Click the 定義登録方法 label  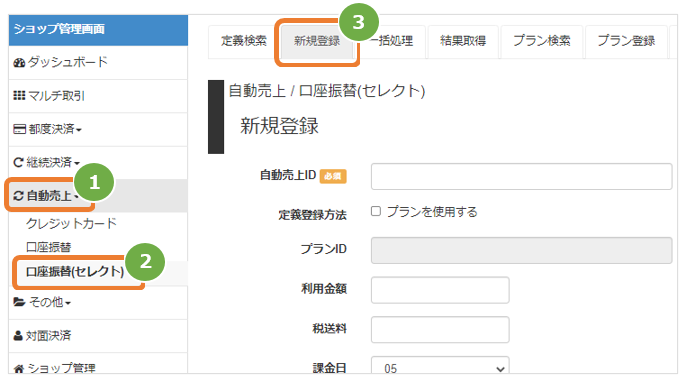(x=312, y=215)
